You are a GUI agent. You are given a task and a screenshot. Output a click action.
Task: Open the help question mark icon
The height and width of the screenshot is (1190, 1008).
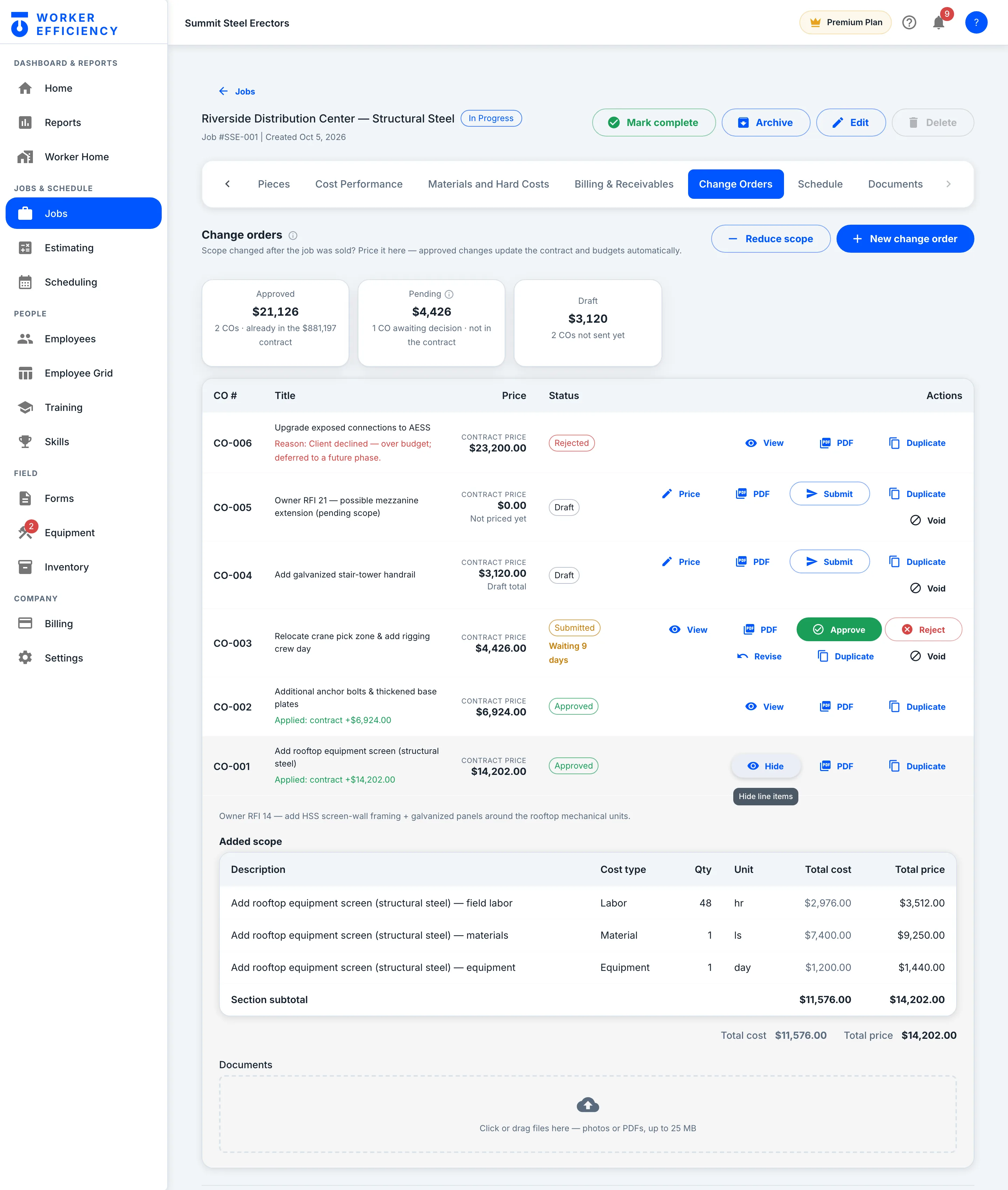pos(909,22)
